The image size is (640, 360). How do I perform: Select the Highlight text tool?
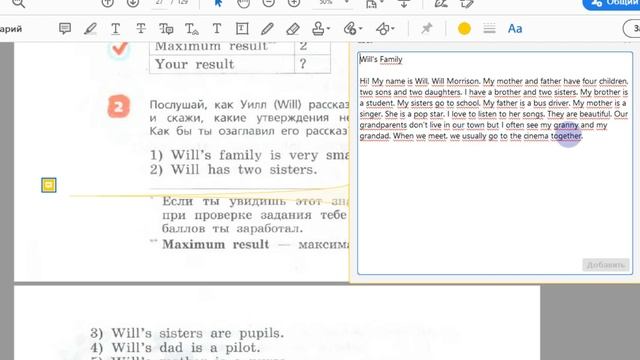[x=90, y=29]
